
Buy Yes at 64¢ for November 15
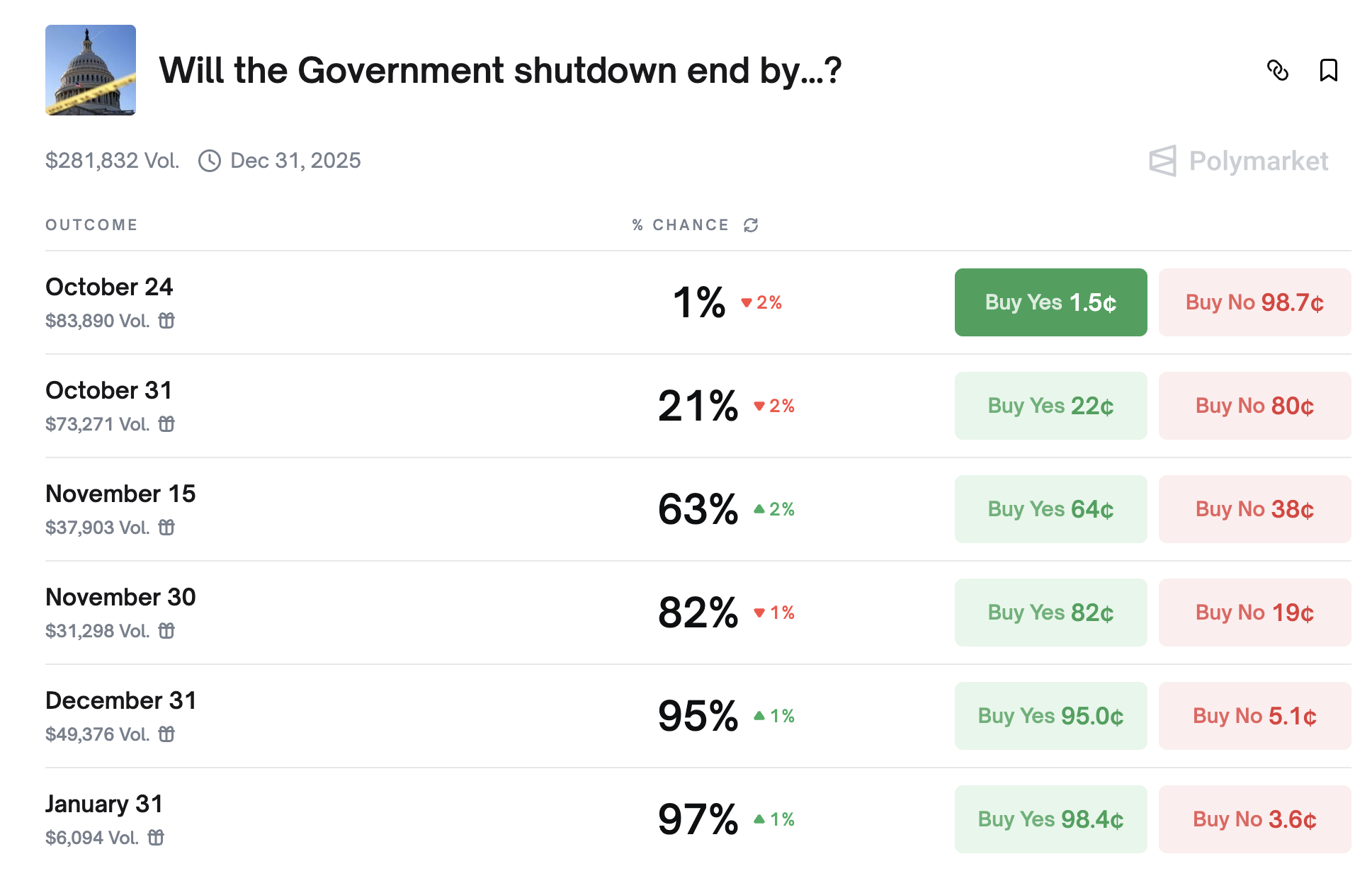[x=1050, y=509]
